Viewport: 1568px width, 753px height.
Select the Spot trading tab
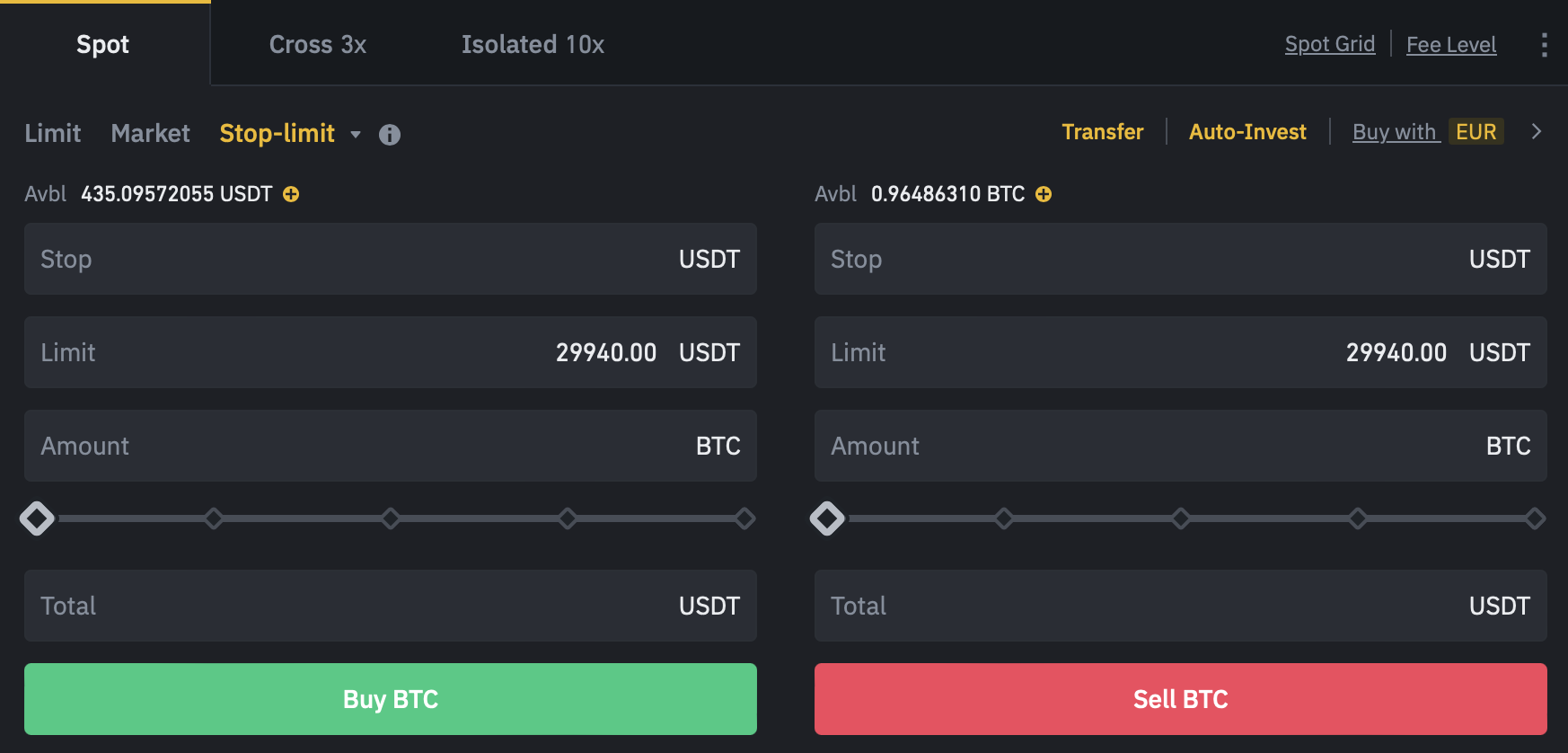tap(102, 44)
